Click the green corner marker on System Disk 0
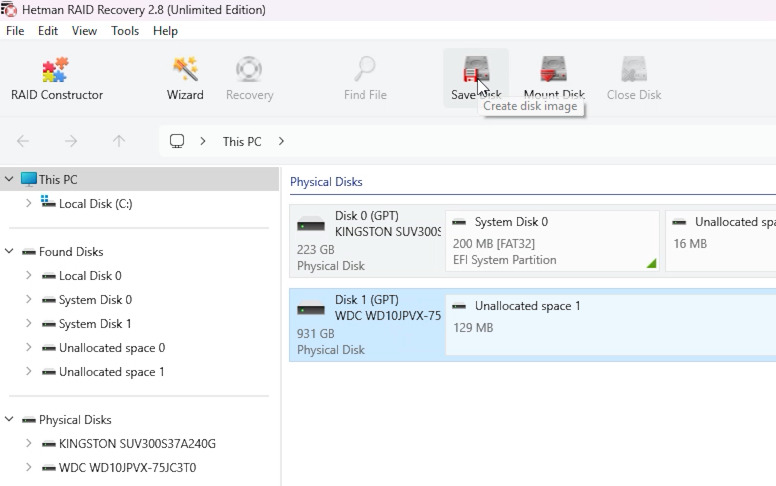The width and height of the screenshot is (776, 486). (652, 264)
